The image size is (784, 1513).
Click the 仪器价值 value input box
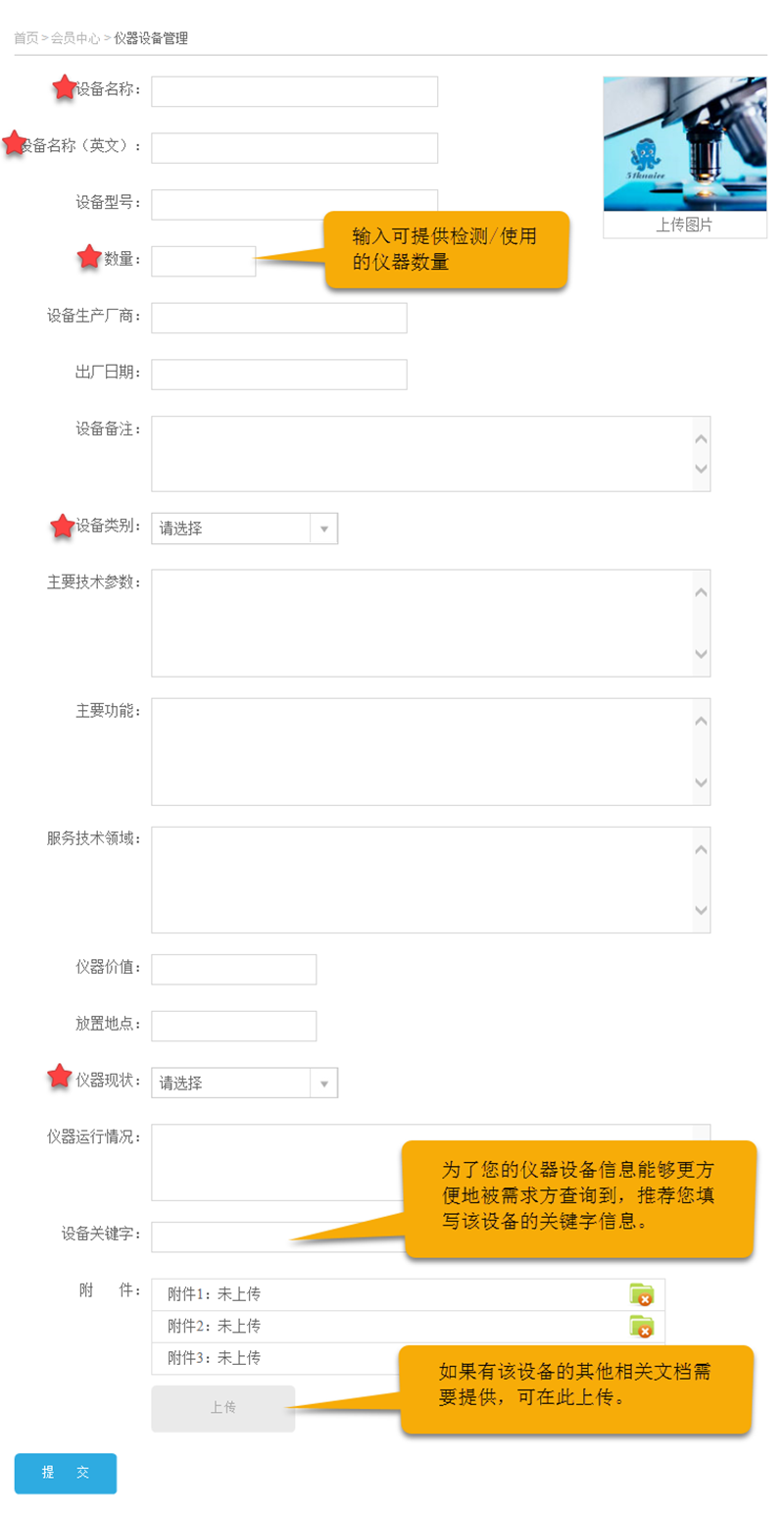(x=233, y=969)
